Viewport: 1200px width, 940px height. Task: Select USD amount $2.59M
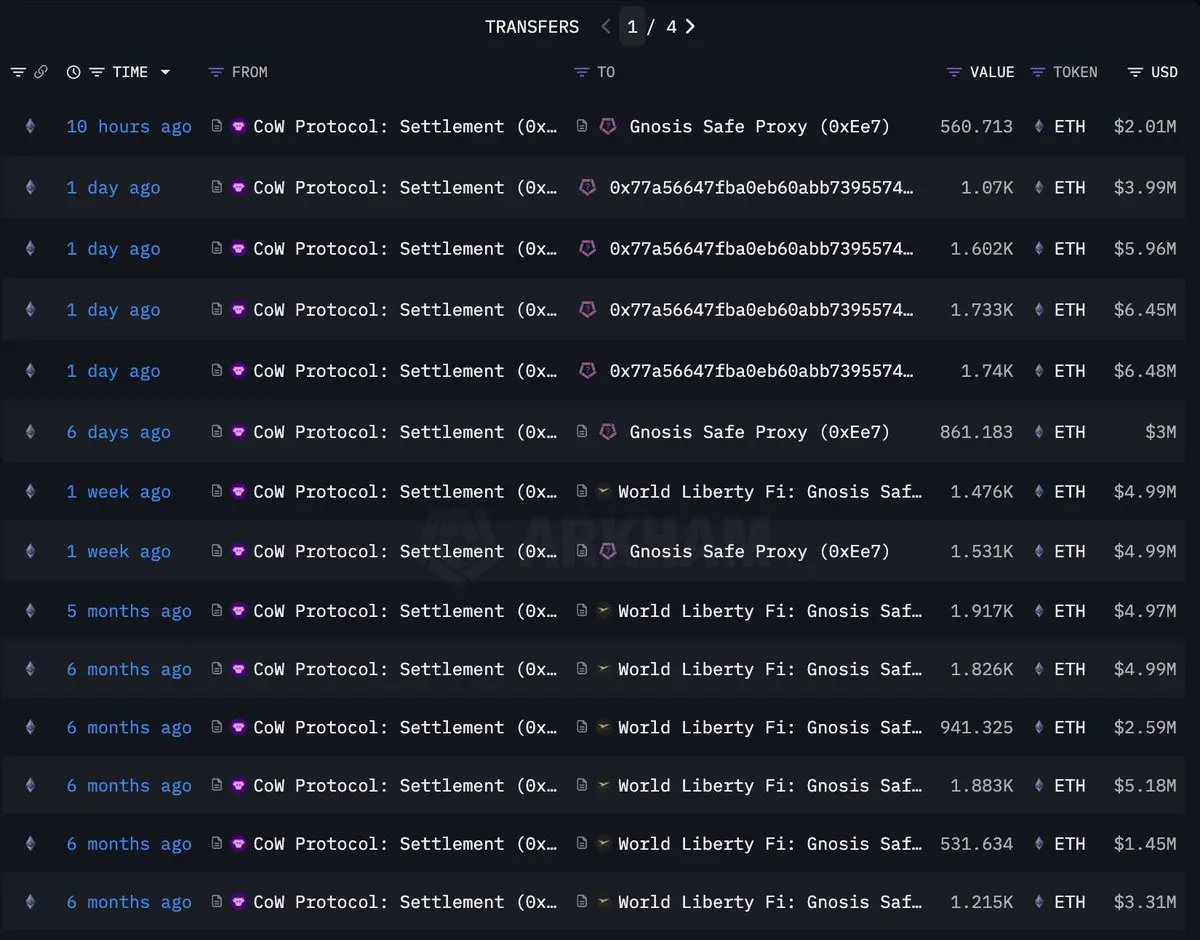1144,728
